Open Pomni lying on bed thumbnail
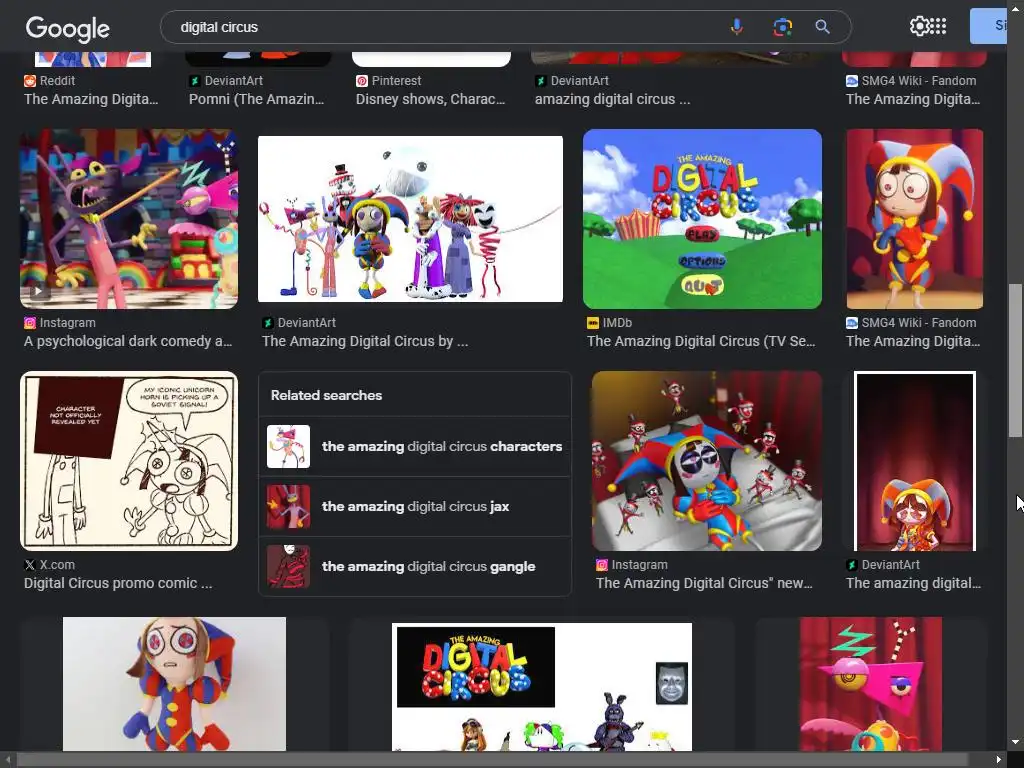 [707, 461]
